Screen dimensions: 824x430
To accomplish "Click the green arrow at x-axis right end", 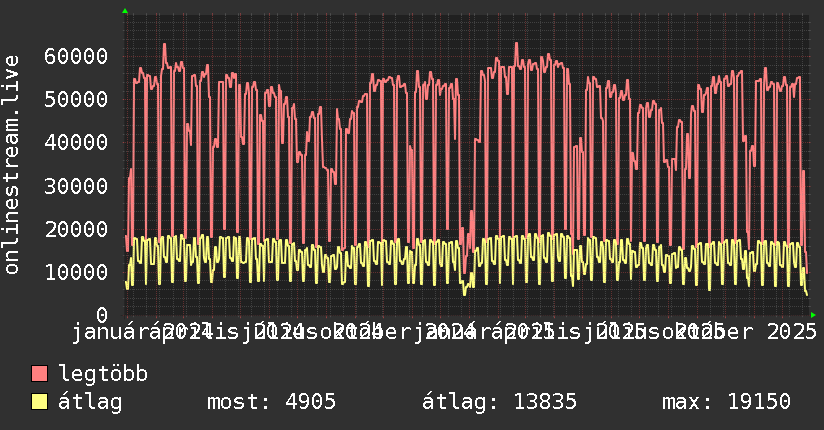I will [813, 315].
